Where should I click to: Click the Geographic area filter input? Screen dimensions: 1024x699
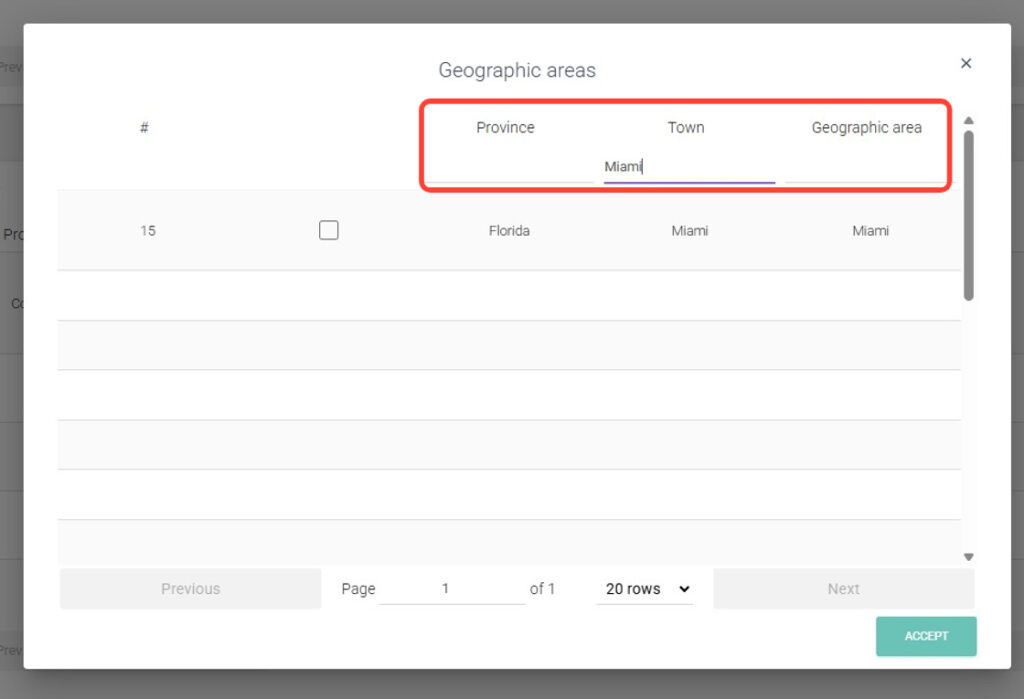point(866,167)
